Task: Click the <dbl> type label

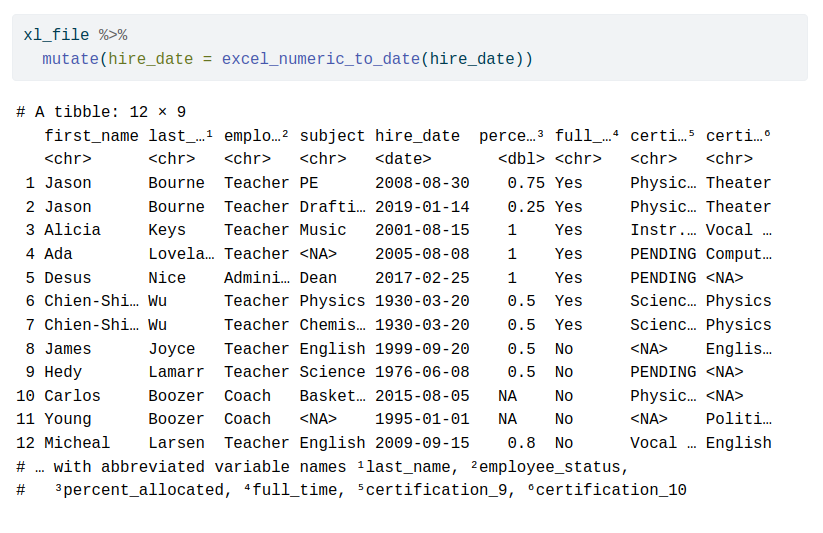Action: click(x=521, y=159)
